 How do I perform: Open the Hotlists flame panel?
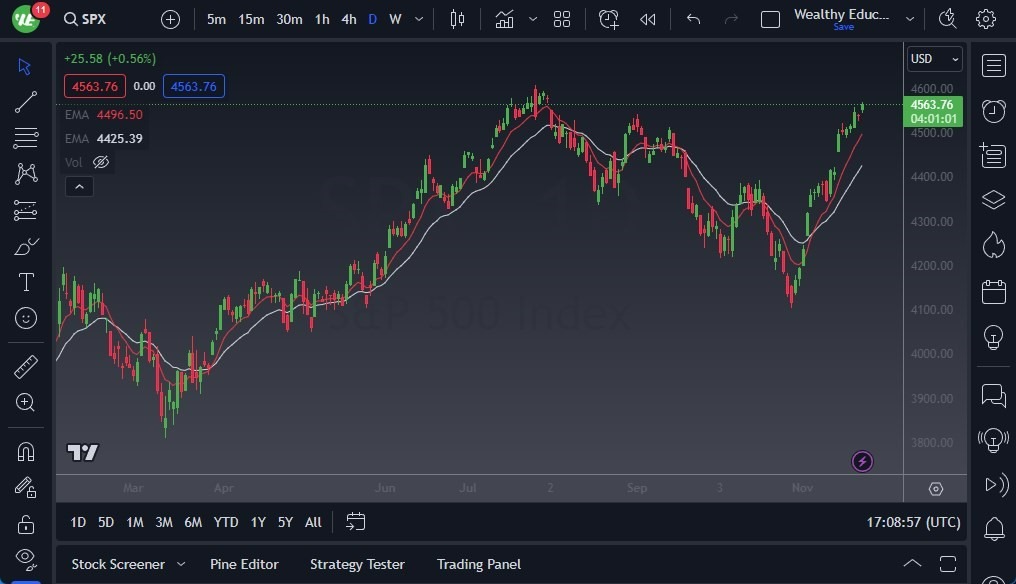point(993,245)
